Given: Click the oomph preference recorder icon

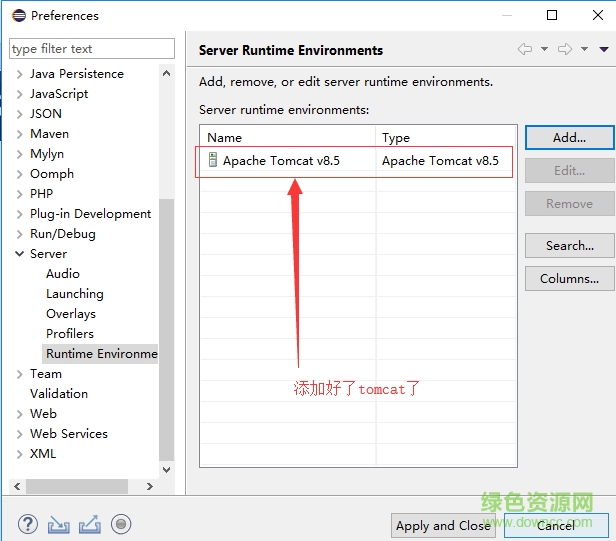Looking at the screenshot, I should pos(121,523).
